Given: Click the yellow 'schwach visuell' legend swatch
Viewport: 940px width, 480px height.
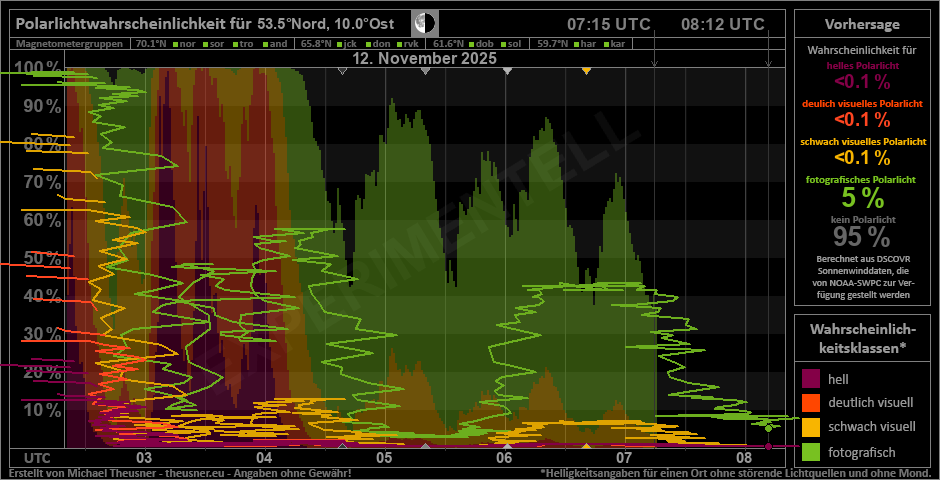Looking at the screenshot, I should pyautogui.click(x=811, y=429).
